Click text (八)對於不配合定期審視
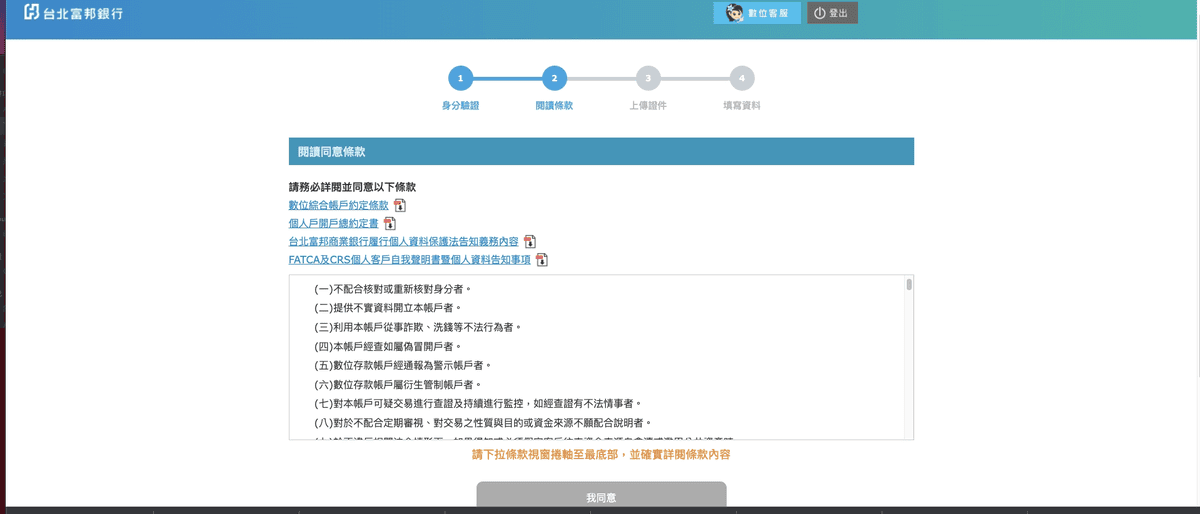Viewport: 1200px width, 514px height. pos(483,422)
